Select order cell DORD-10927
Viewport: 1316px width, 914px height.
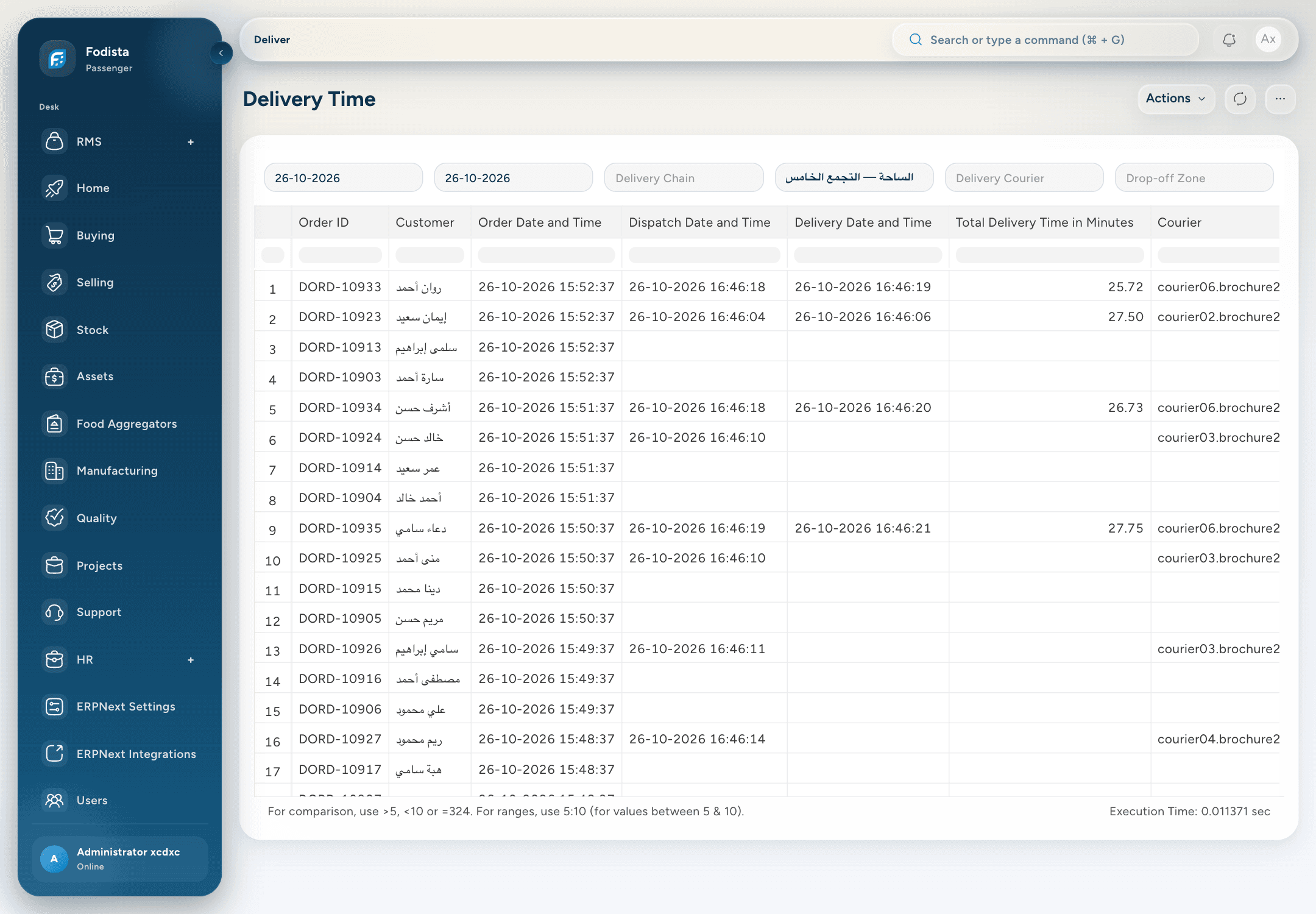coord(340,739)
